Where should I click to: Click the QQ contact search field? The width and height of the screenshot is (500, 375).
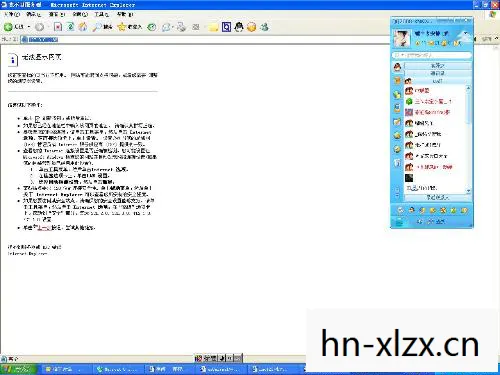(432, 55)
